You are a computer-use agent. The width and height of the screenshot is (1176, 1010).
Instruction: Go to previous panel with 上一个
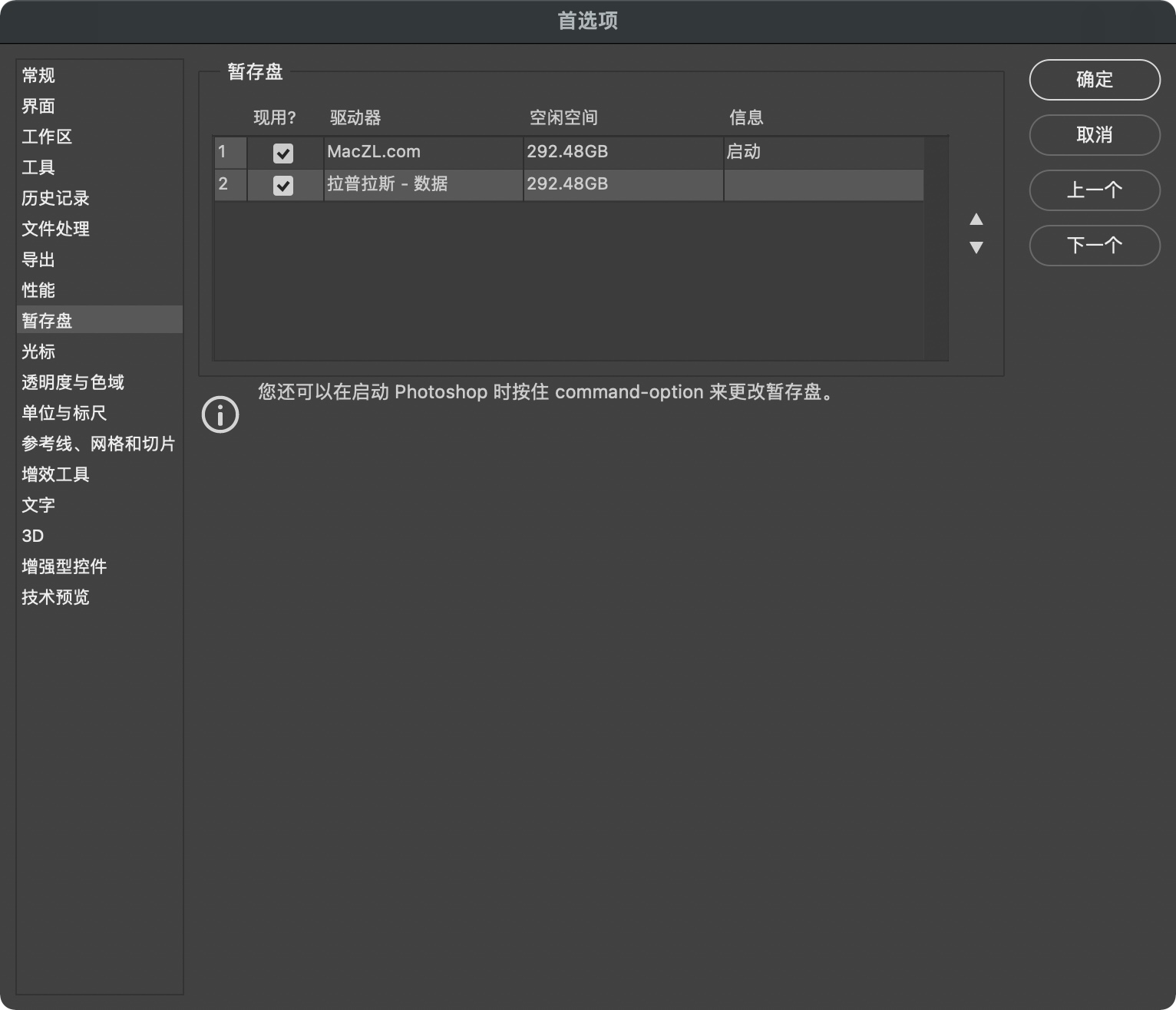pyautogui.click(x=1094, y=190)
